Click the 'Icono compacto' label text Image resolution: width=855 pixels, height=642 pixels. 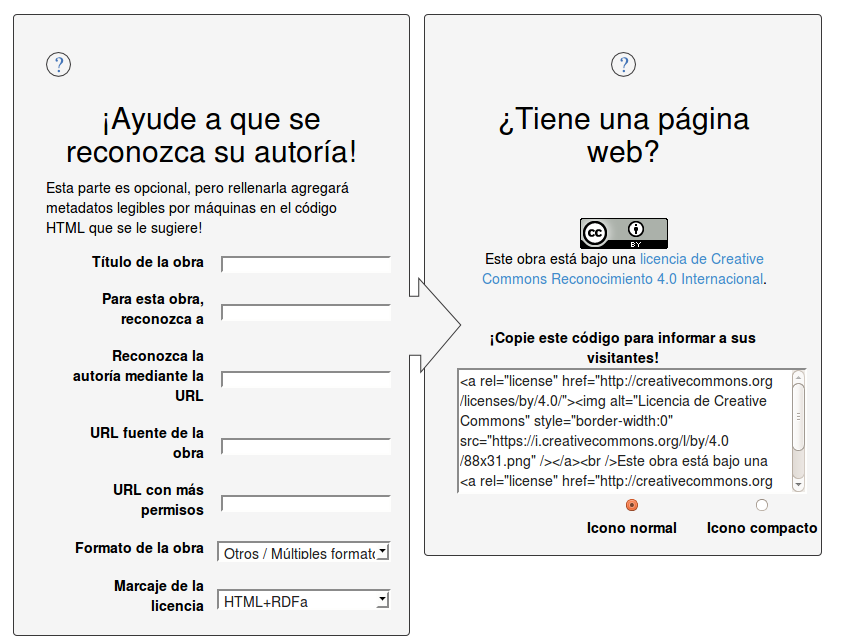(x=761, y=528)
